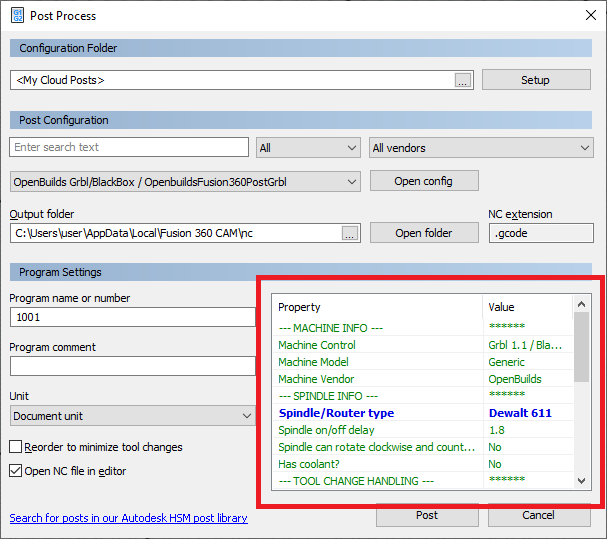This screenshot has width=607, height=539.
Task: Enable Reorder to minimize tool changes
Action: 16,447
